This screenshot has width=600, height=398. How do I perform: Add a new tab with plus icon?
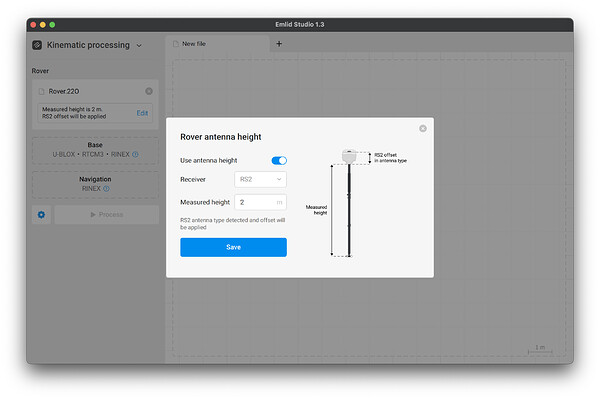coord(279,44)
